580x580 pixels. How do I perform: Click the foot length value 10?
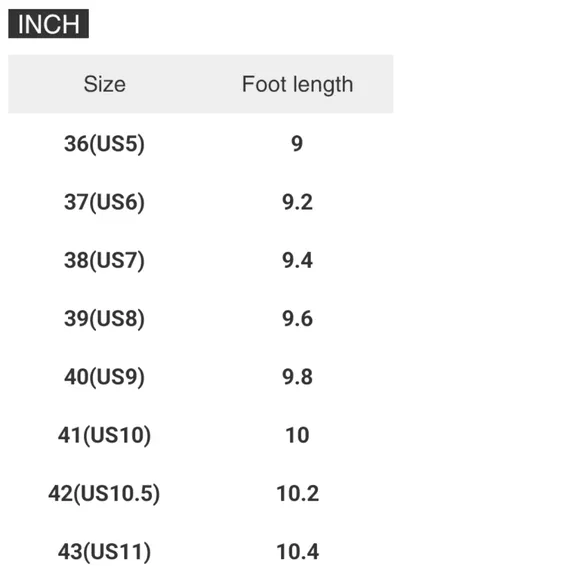[297, 435]
